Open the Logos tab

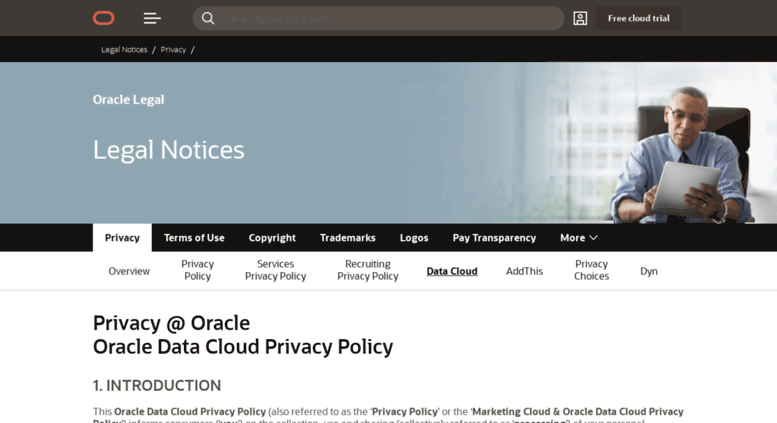pos(414,238)
